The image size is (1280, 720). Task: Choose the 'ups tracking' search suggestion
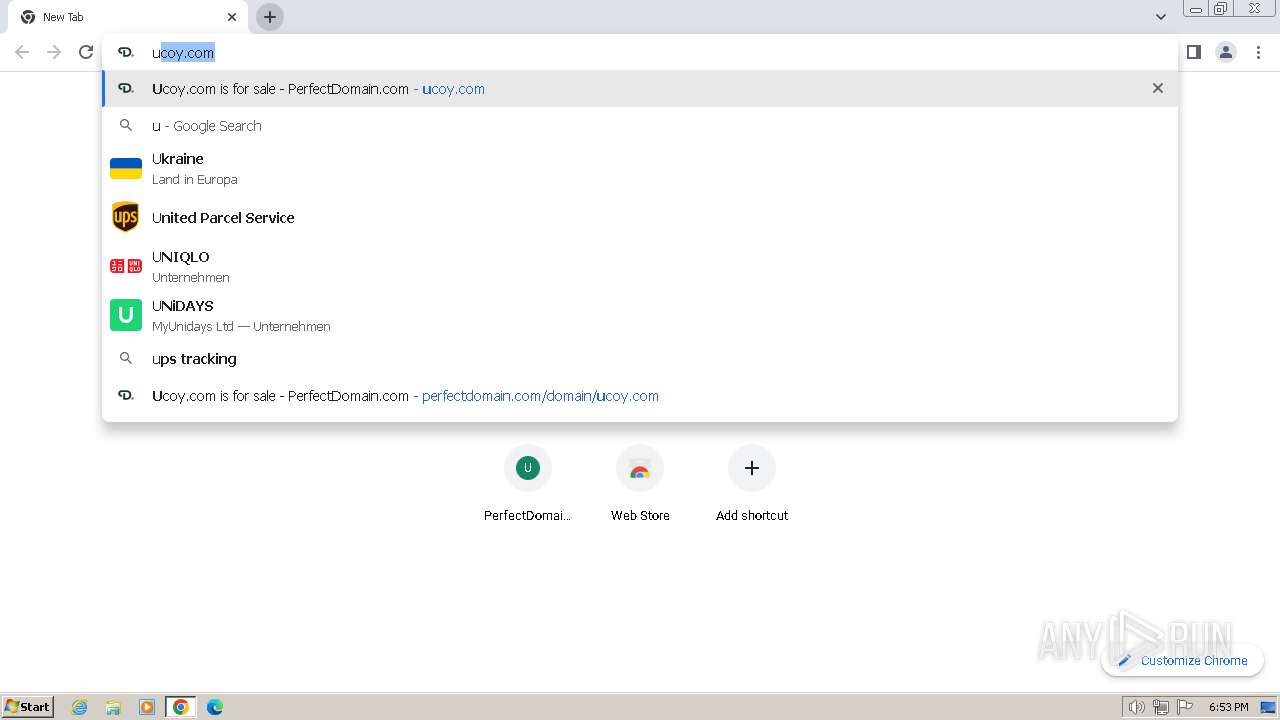coord(640,359)
